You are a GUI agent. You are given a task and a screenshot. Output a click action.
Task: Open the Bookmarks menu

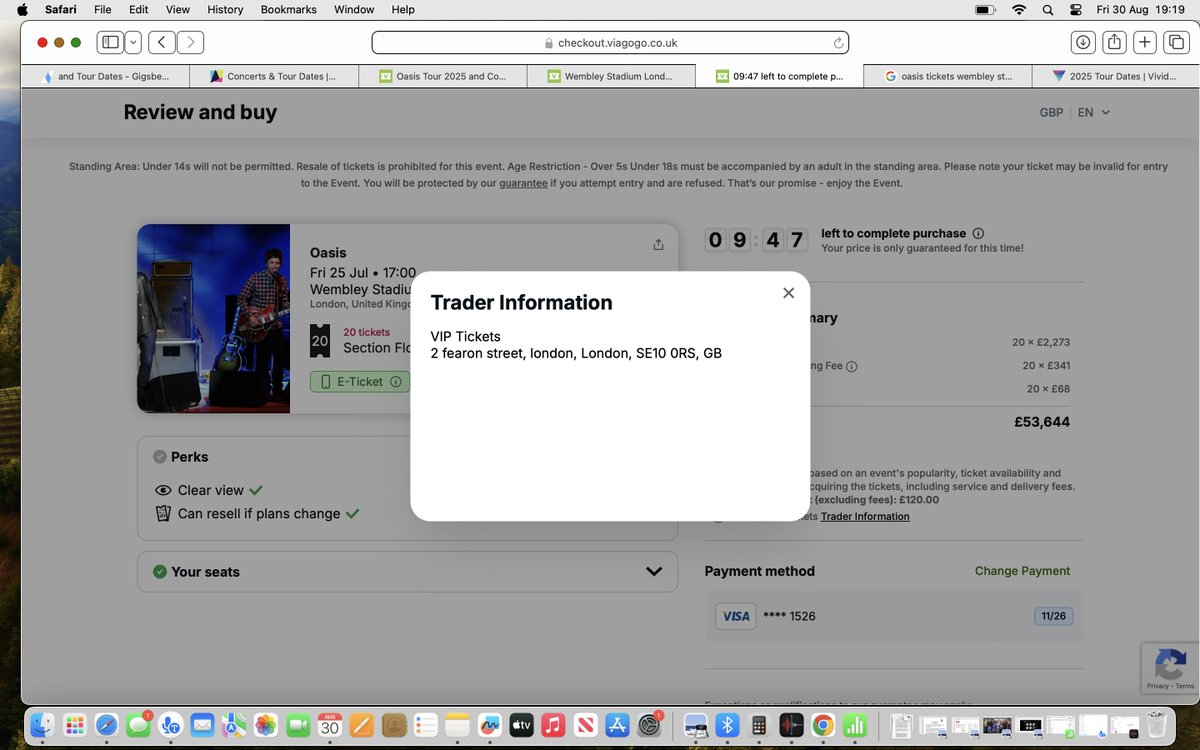[288, 9]
